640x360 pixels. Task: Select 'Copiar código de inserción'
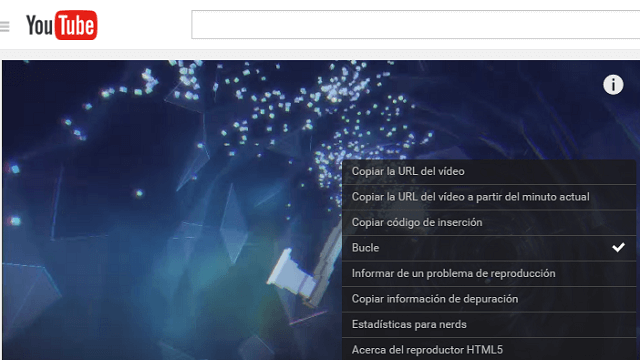(489, 222)
